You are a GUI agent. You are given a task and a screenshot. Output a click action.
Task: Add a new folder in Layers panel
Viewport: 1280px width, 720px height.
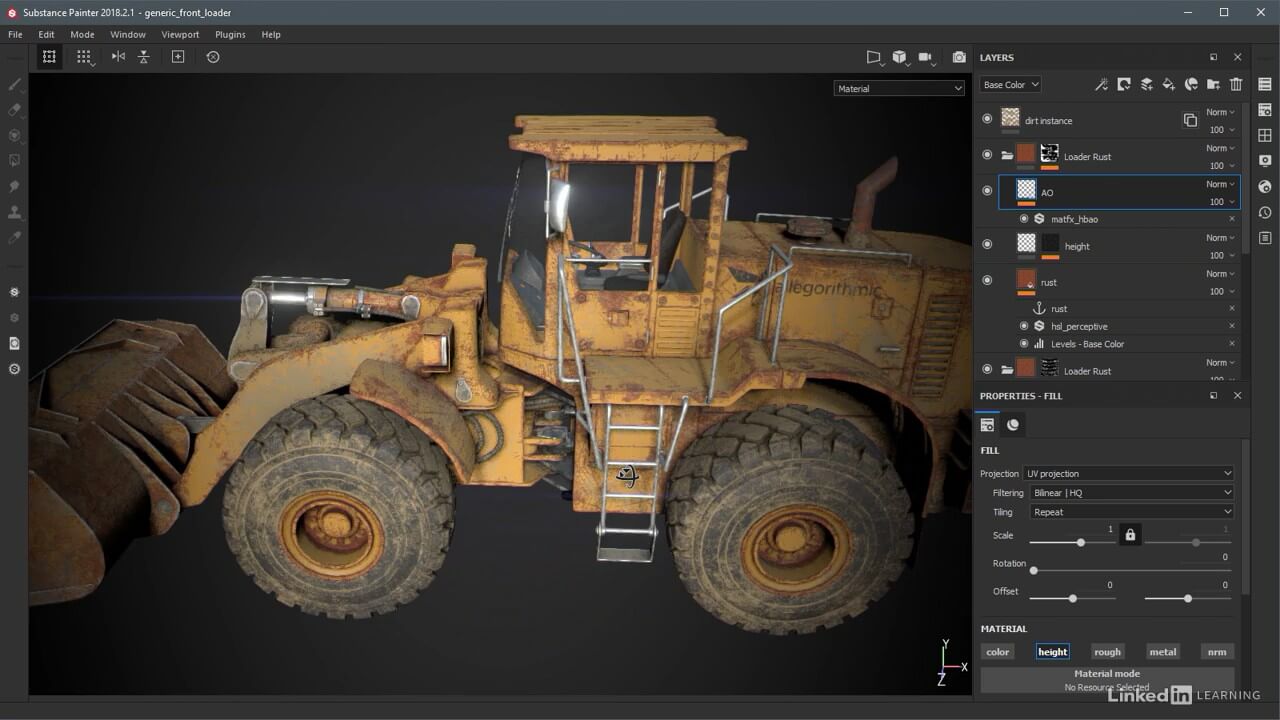coord(1213,85)
